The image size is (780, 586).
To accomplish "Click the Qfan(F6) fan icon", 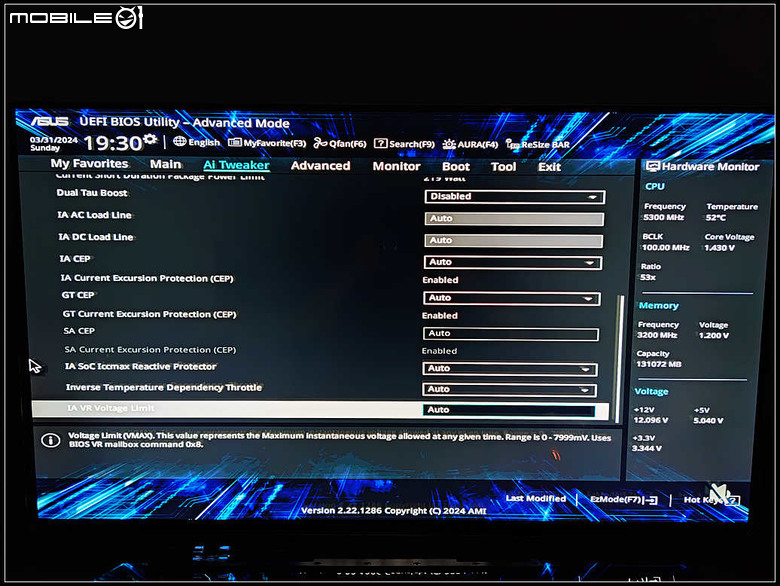I will [320, 144].
